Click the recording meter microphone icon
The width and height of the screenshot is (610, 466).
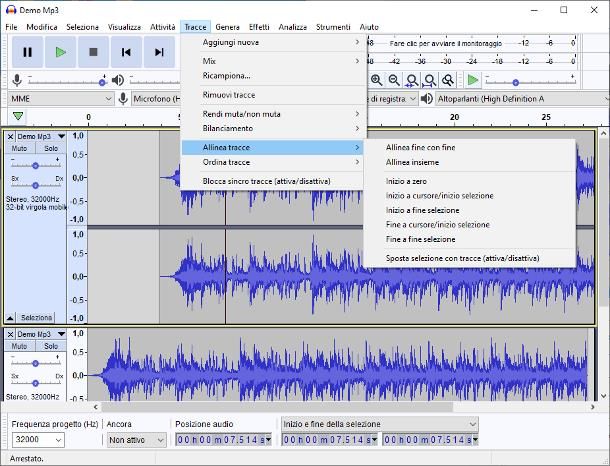17,81
